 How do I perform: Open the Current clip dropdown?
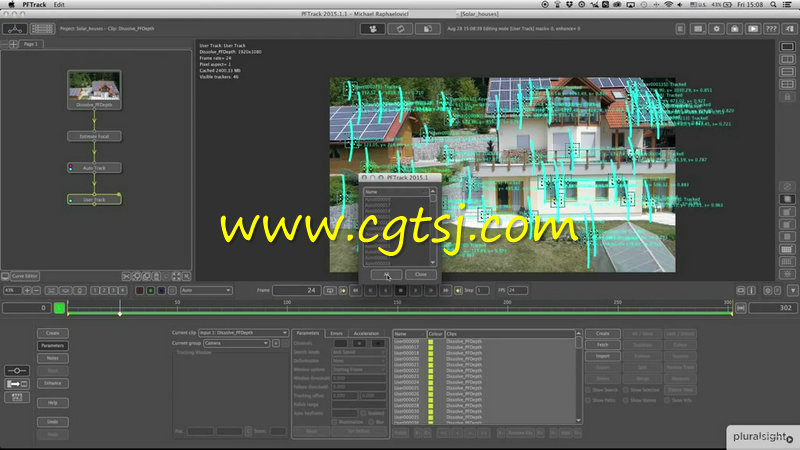pyautogui.click(x=243, y=333)
